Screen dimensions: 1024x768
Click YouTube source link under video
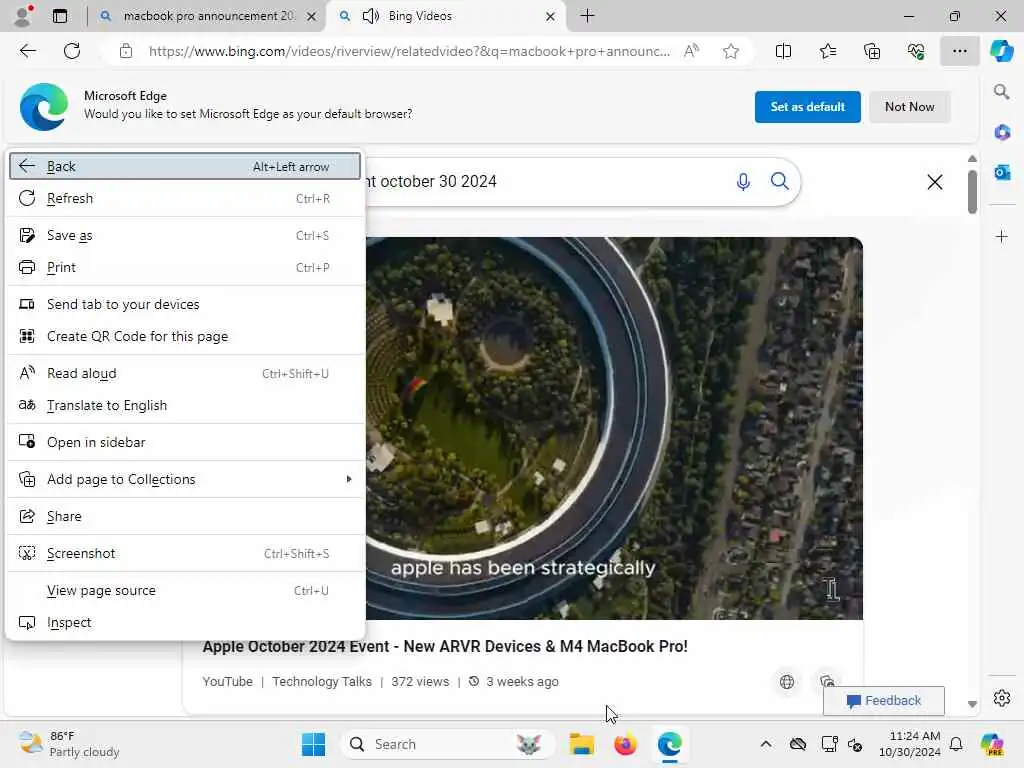(x=227, y=682)
